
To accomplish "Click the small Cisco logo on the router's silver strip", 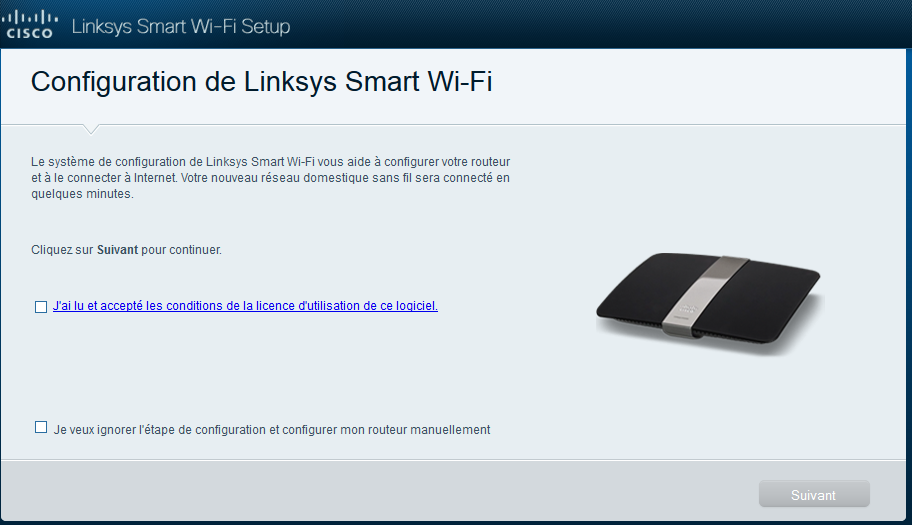I will [689, 308].
